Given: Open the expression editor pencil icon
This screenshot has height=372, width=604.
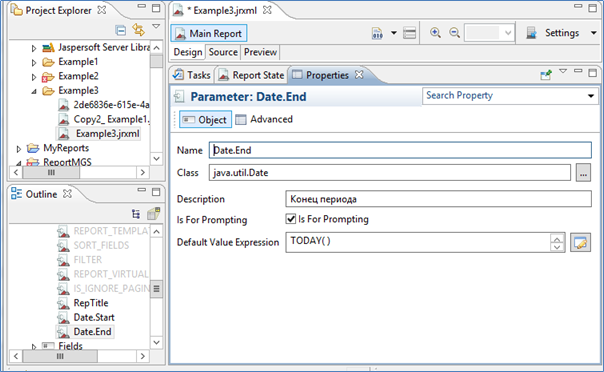Looking at the screenshot, I should pyautogui.click(x=581, y=243).
